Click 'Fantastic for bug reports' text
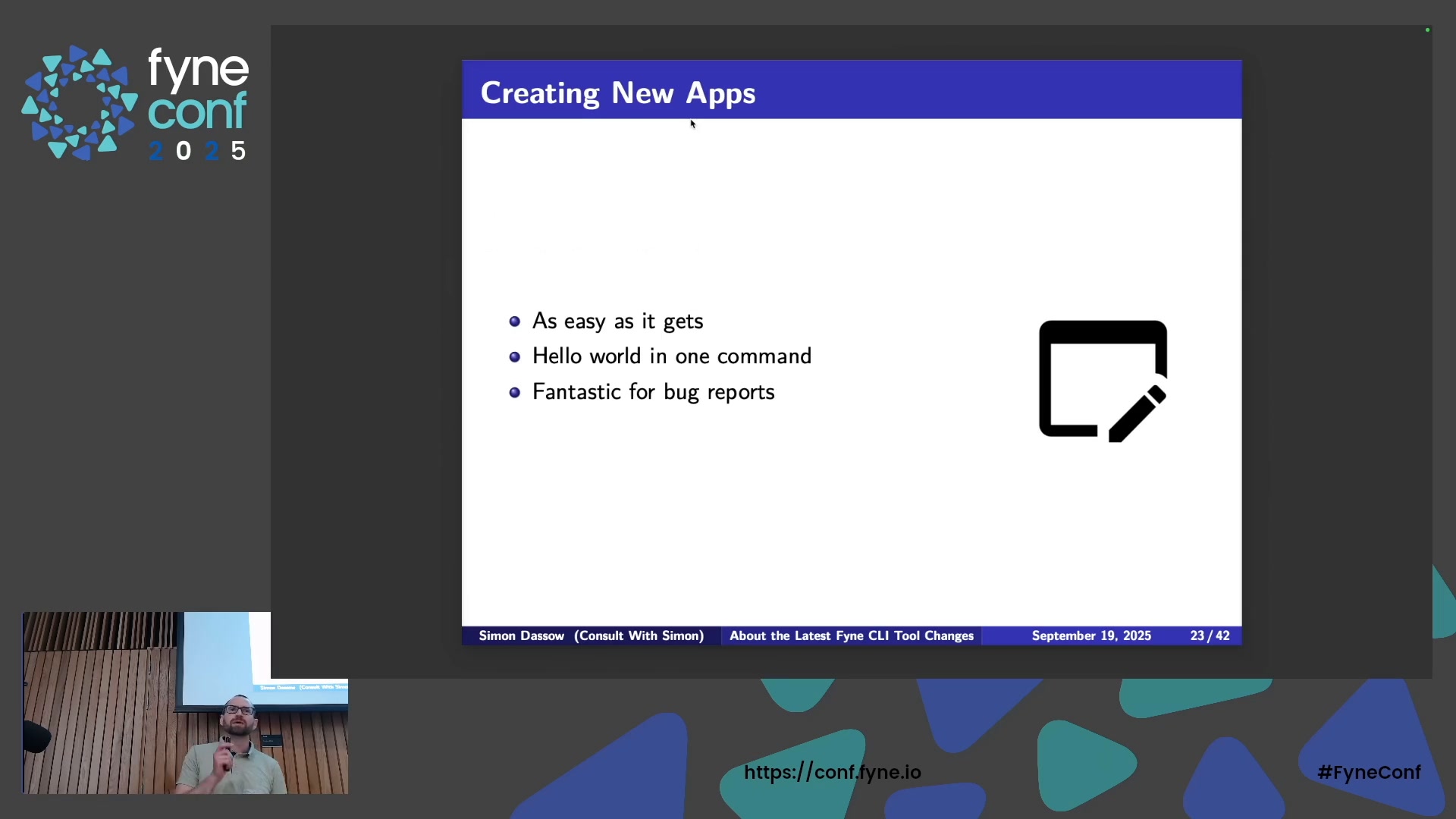The image size is (1456, 819). coord(653,392)
